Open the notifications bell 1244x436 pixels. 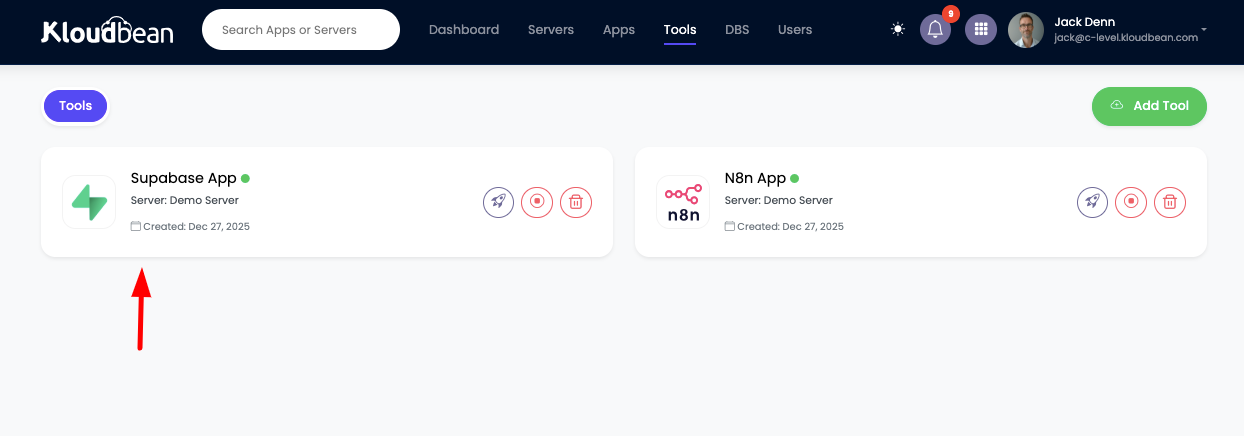935,30
